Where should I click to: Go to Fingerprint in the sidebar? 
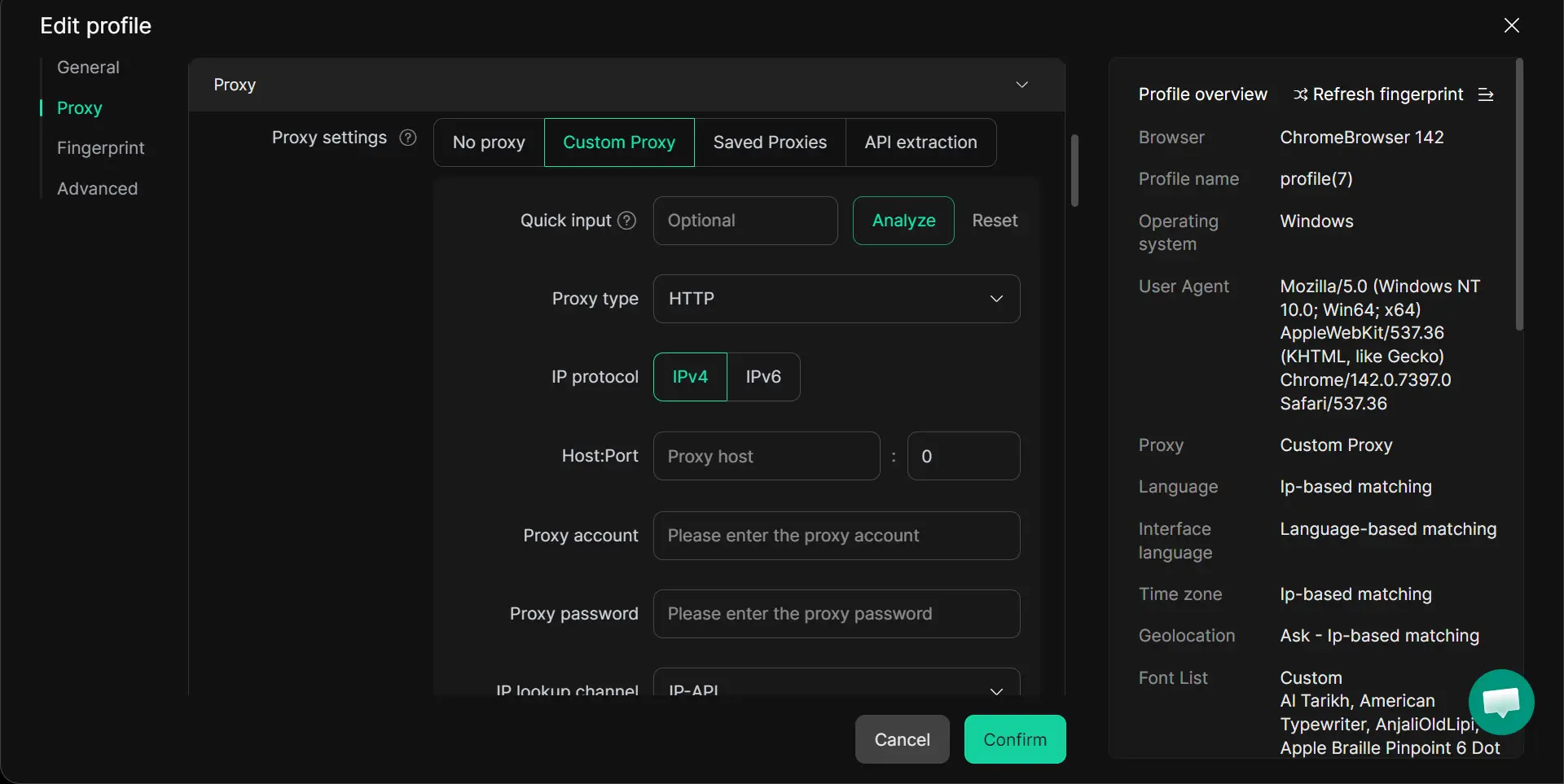[x=100, y=148]
